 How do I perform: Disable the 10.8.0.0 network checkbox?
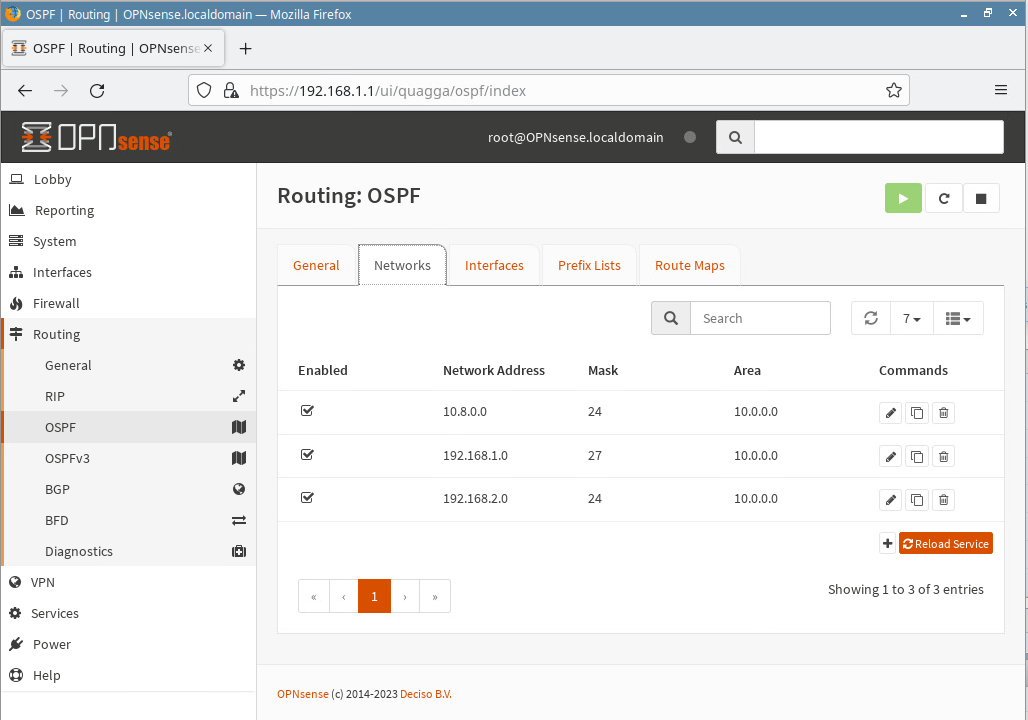click(x=307, y=411)
